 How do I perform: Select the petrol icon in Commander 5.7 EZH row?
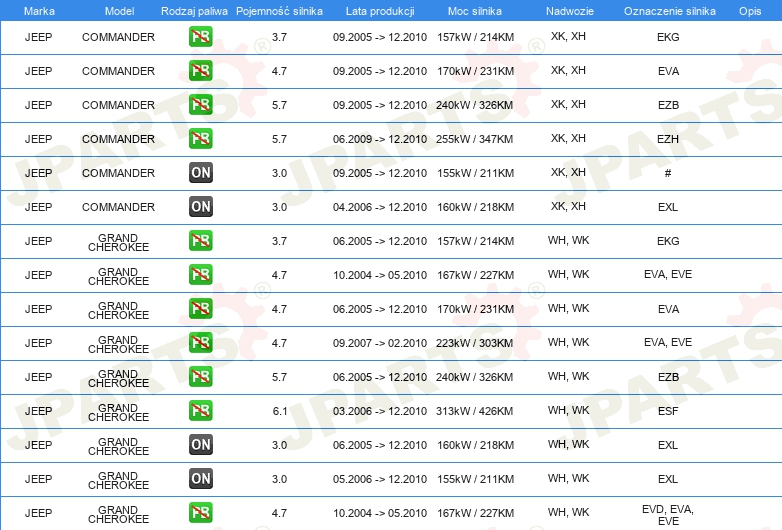[x=200, y=139]
